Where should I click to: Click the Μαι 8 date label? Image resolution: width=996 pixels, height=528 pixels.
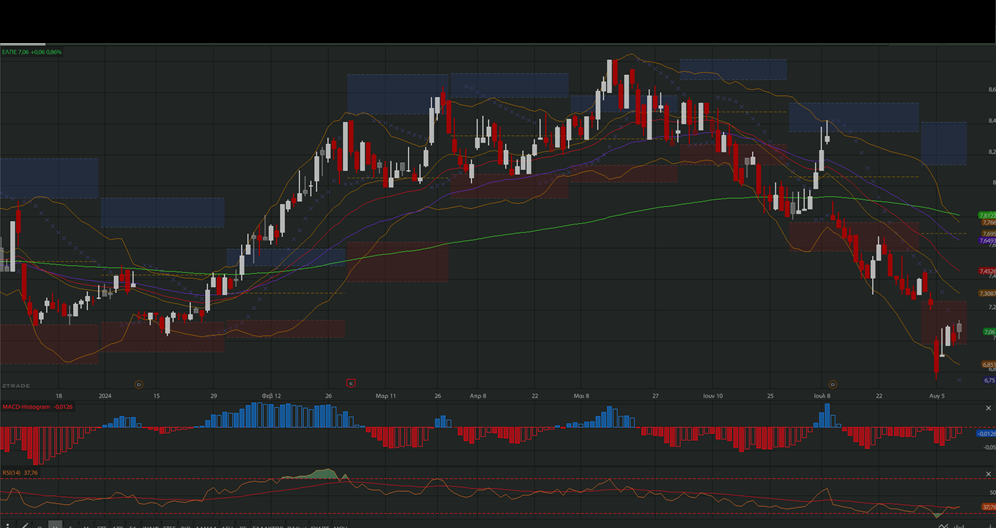coord(581,396)
